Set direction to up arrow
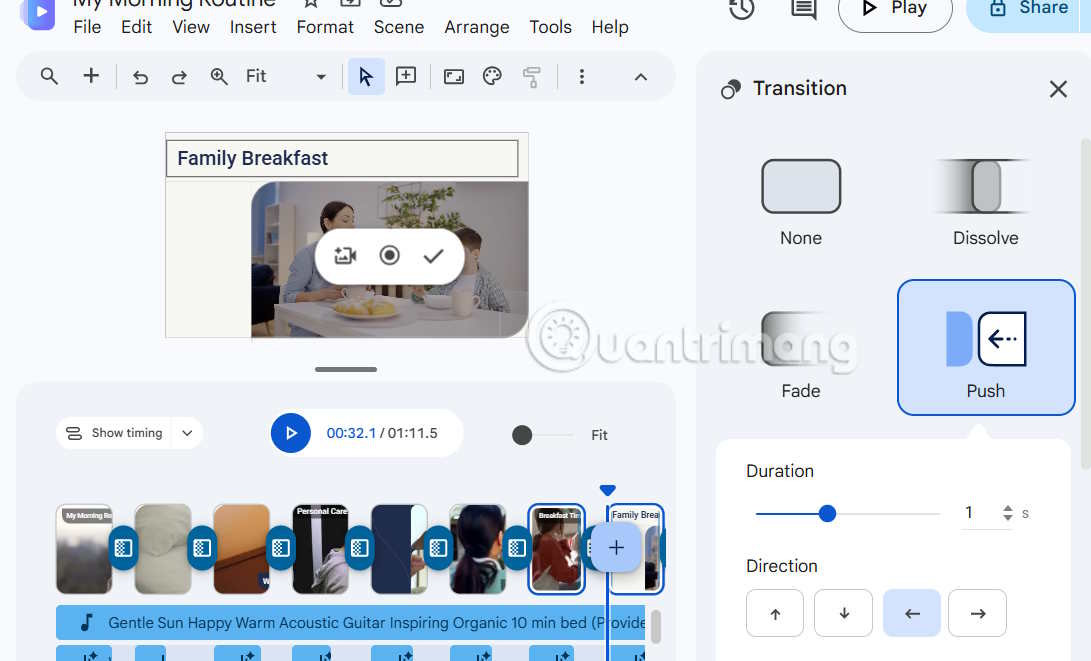The width and height of the screenshot is (1091, 661). pos(775,613)
